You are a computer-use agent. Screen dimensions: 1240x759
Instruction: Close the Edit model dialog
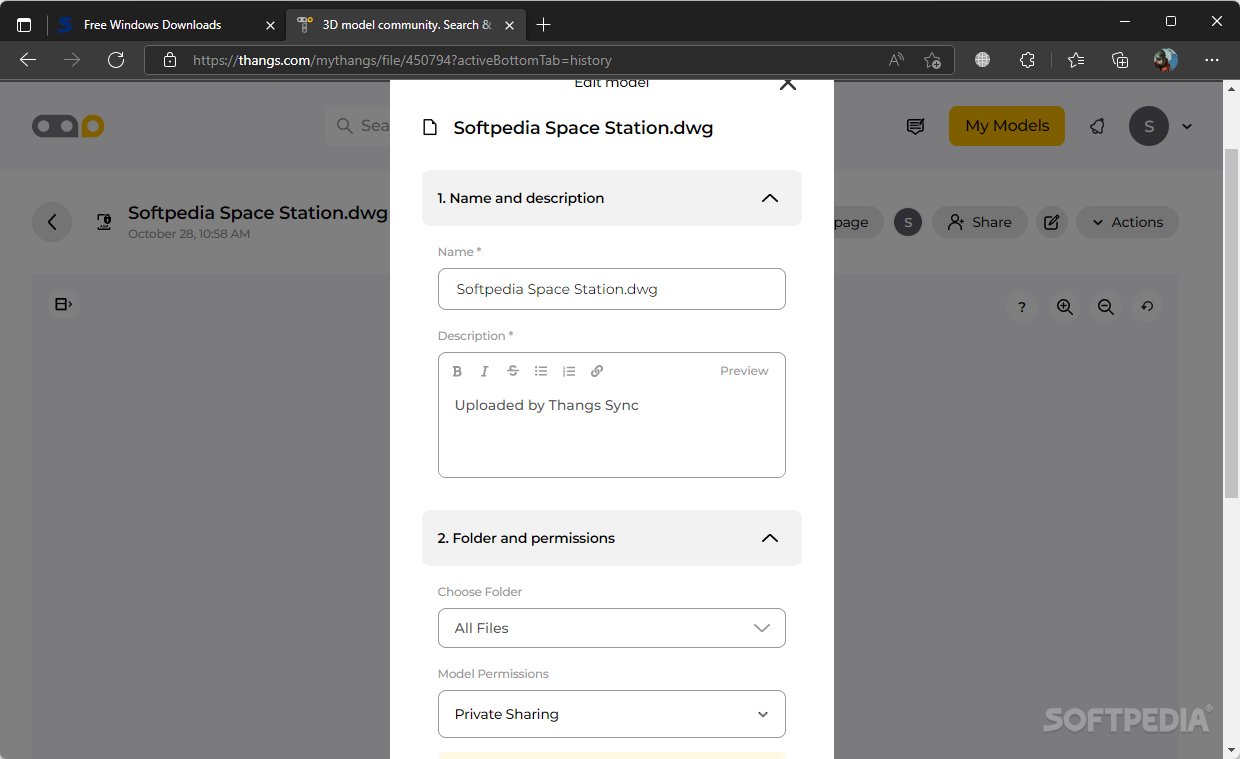tap(788, 84)
